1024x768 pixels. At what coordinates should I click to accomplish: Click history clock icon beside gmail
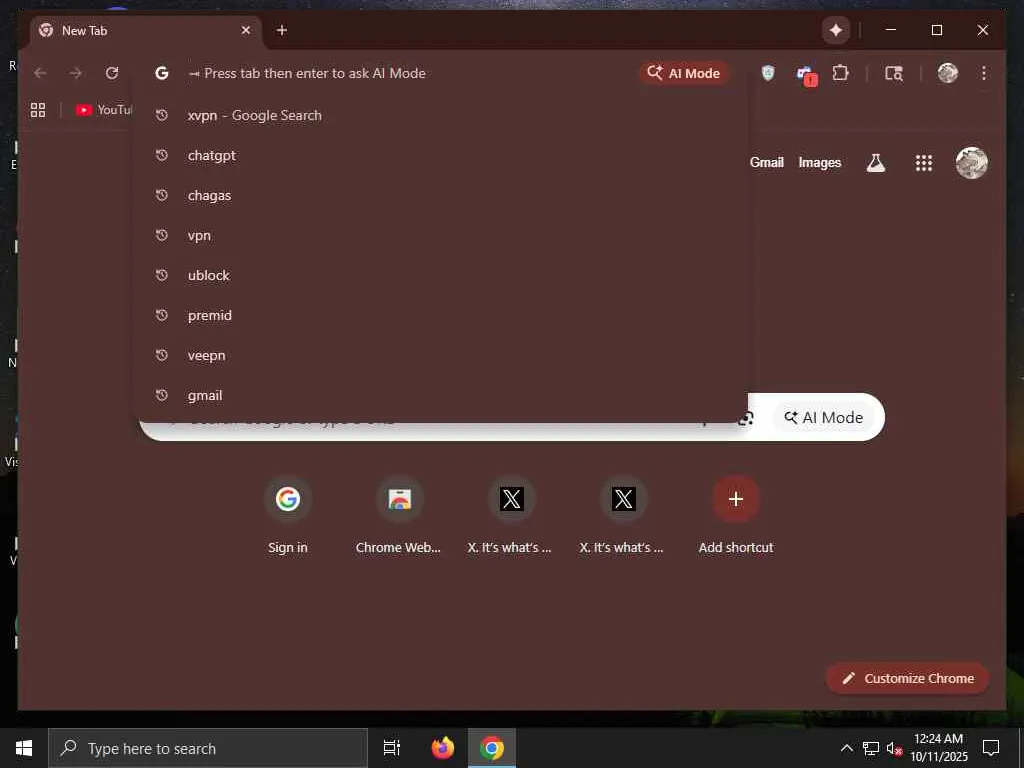coord(162,395)
